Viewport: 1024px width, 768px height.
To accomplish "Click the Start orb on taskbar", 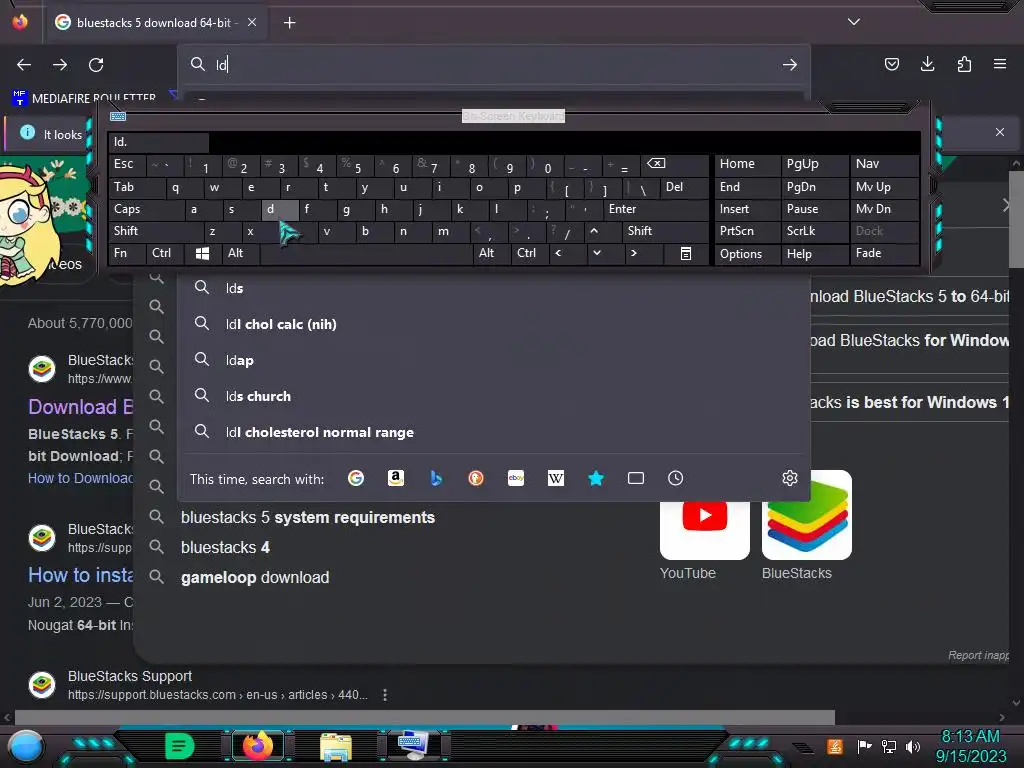I will point(26,746).
